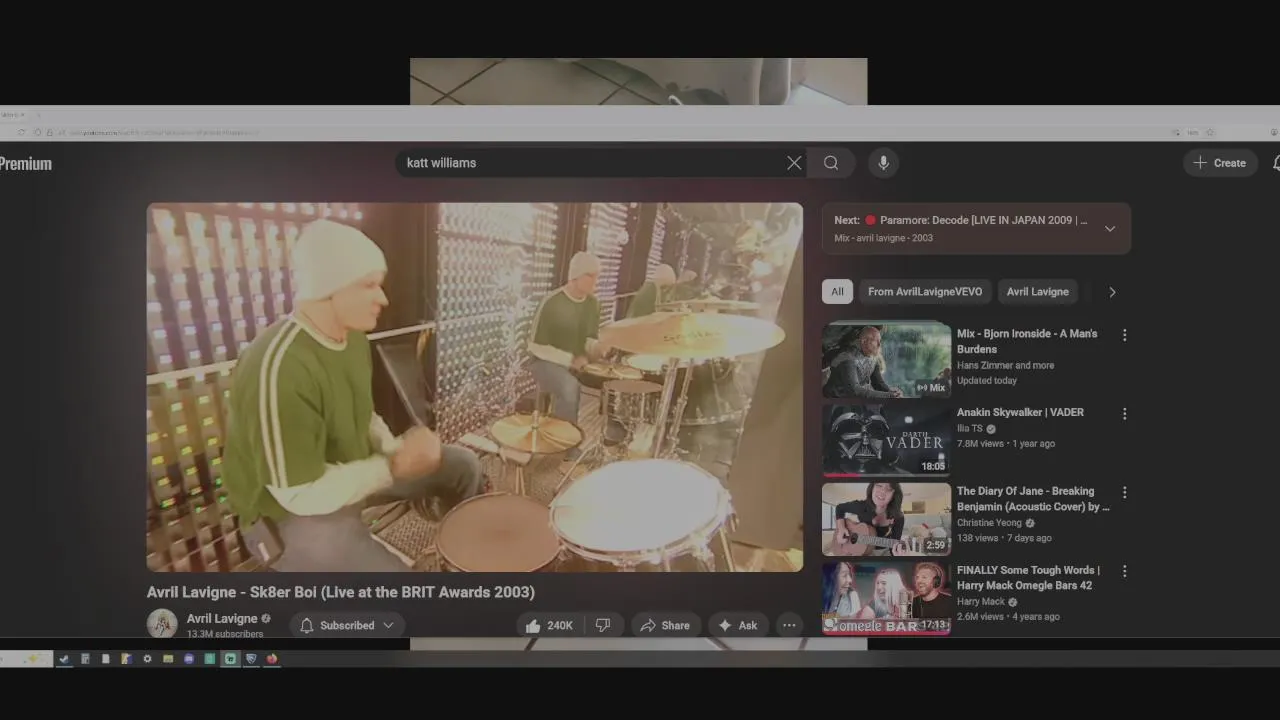Open options for Mix - Bjorn Ironside video
Image resolution: width=1280 pixels, height=720 pixels.
[x=1124, y=335]
